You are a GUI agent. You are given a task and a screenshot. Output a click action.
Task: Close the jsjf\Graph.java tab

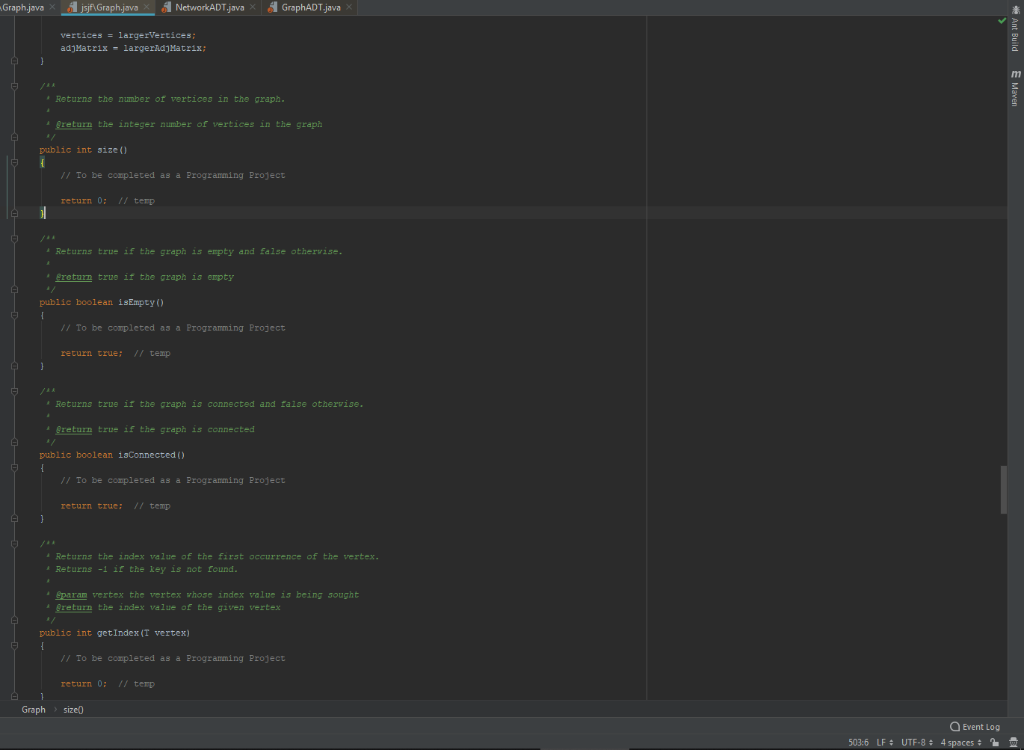pyautogui.click(x=147, y=7)
